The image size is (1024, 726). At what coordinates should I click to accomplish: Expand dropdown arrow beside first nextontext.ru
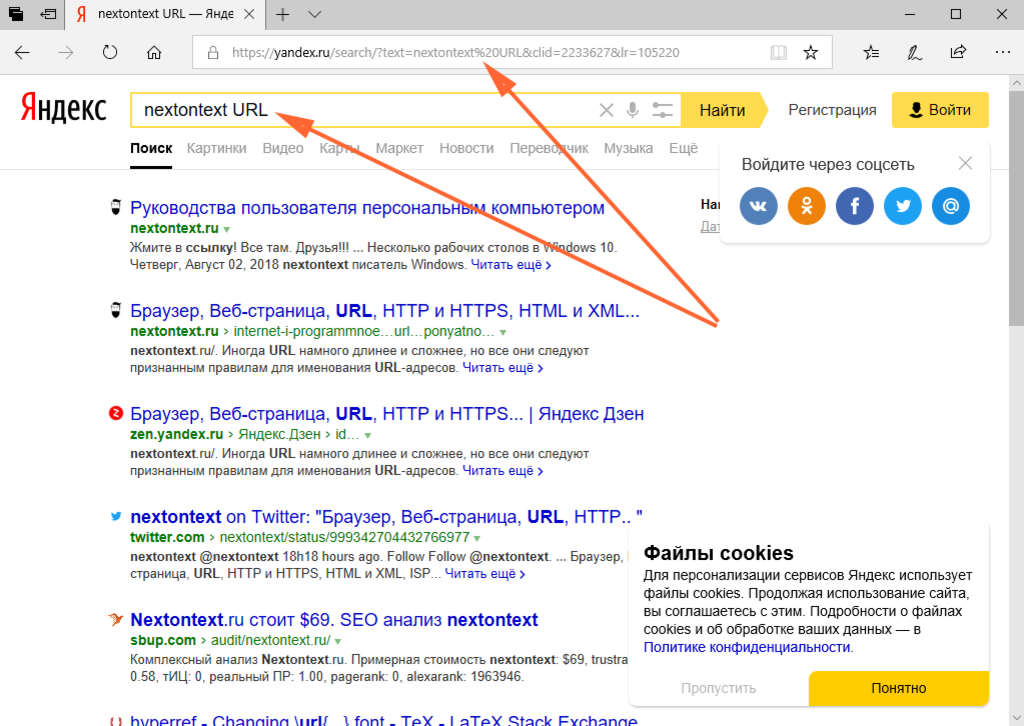(x=227, y=229)
